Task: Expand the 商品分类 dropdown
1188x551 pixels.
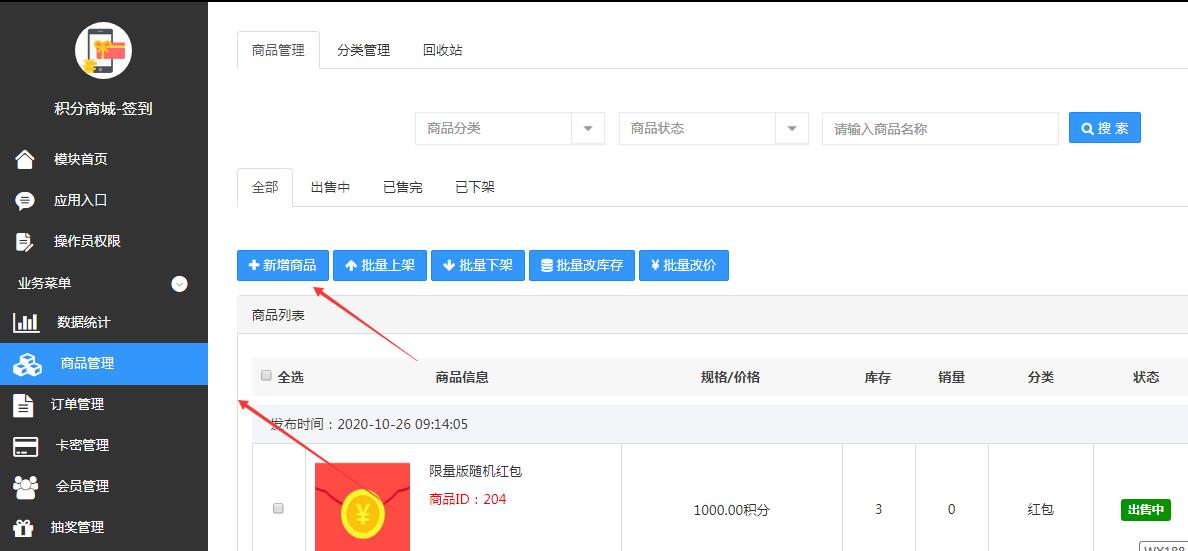Action: (588, 129)
